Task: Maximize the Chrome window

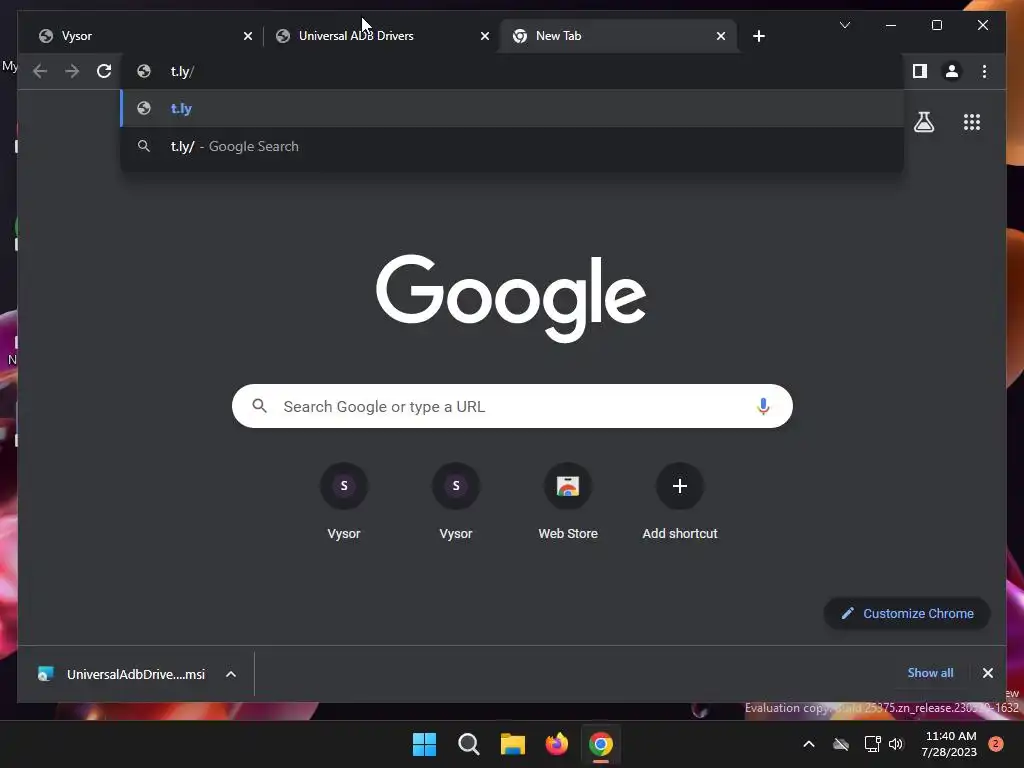Action: tap(936, 25)
